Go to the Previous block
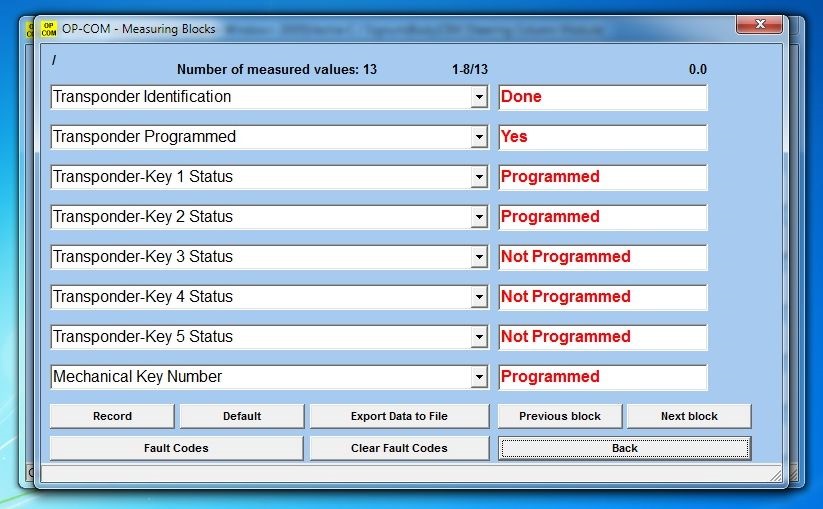This screenshot has width=823, height=509. coord(560,416)
